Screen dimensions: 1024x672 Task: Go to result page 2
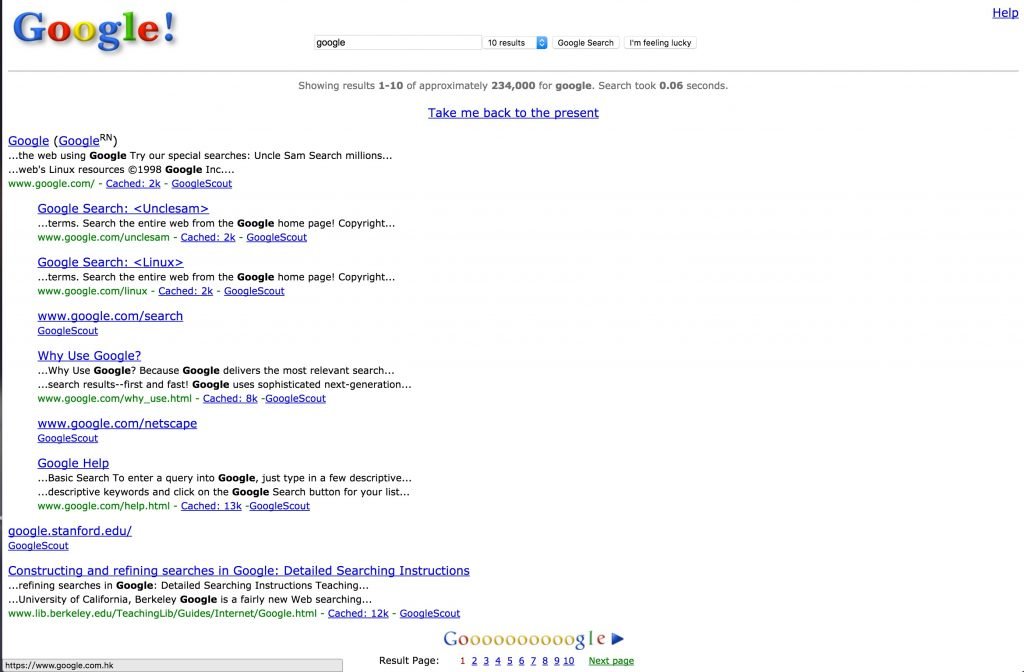pyautogui.click(x=474, y=661)
